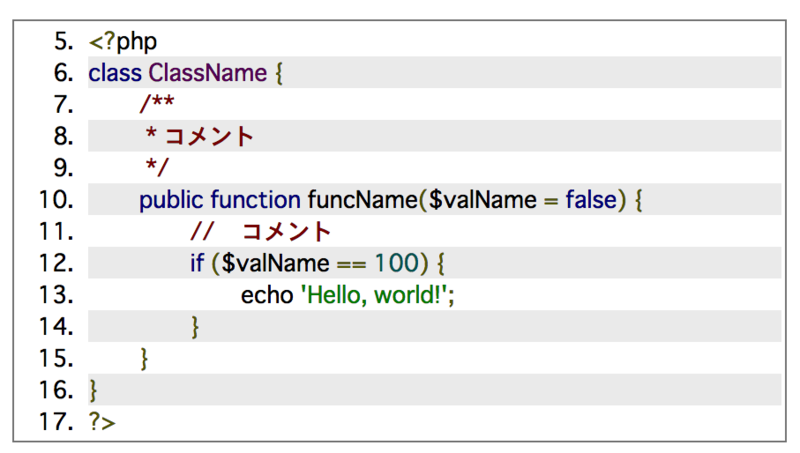Click the number '100' on line 12

tap(397, 263)
